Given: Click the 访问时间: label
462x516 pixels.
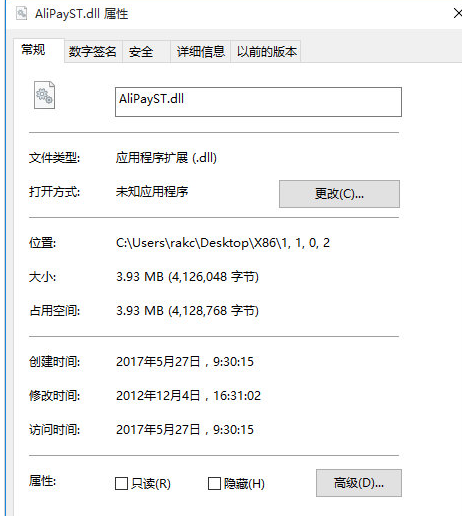Looking at the screenshot, I should click(54, 430).
